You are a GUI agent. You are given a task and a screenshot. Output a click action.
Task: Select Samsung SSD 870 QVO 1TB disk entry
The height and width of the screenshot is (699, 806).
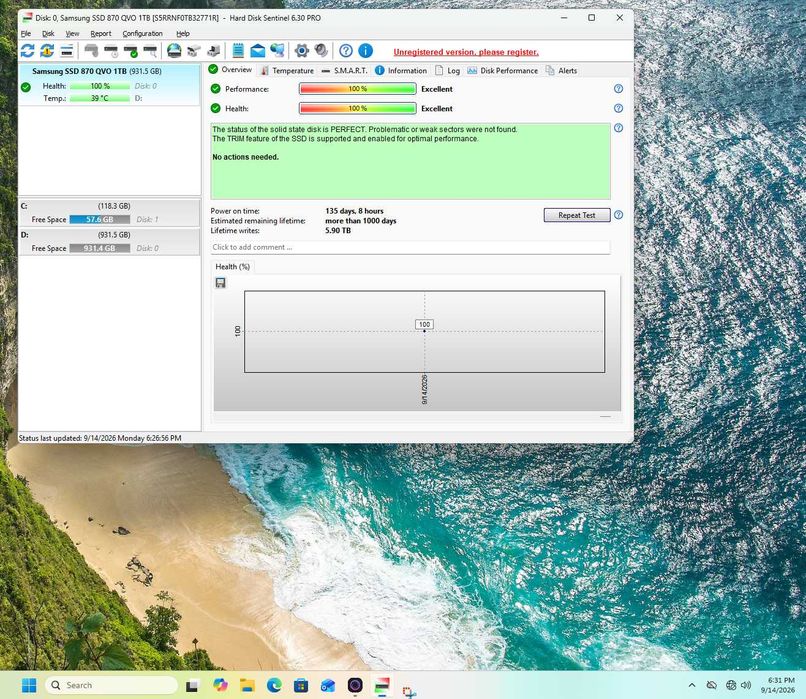(109, 84)
